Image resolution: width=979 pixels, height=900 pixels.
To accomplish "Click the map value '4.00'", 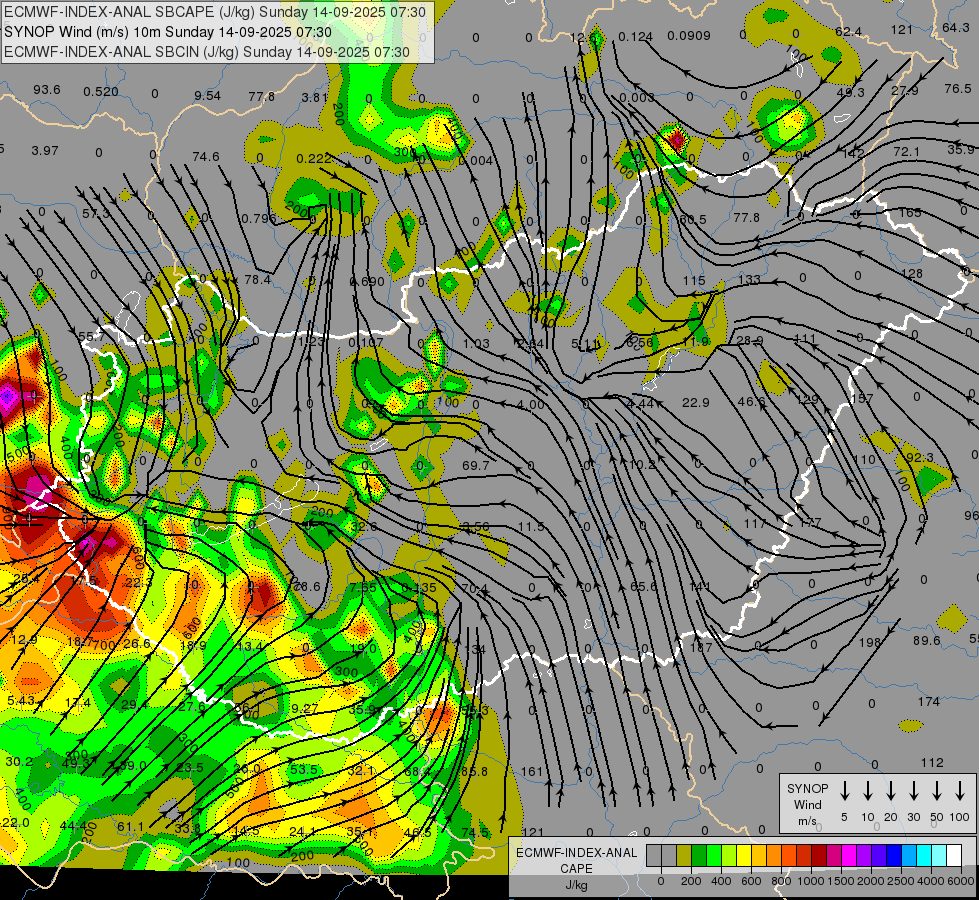I will (531, 405).
